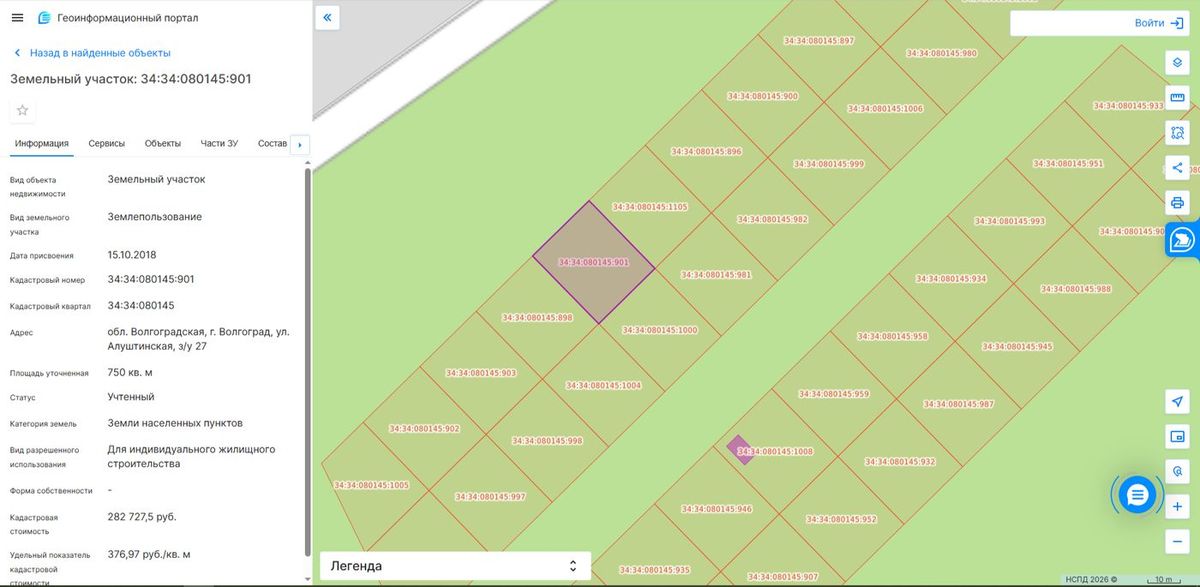Activate the ruler measurement tool
The height and width of the screenshot is (587, 1200).
click(1177, 98)
